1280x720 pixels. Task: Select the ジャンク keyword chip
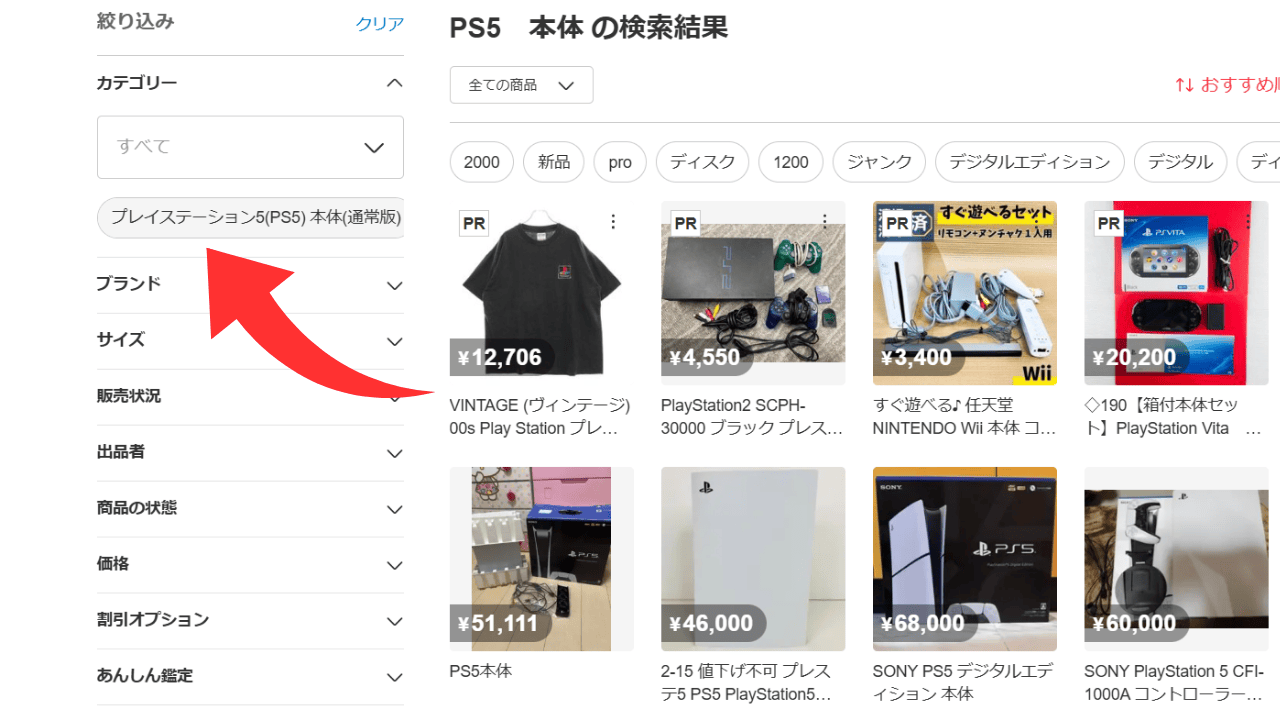879,162
